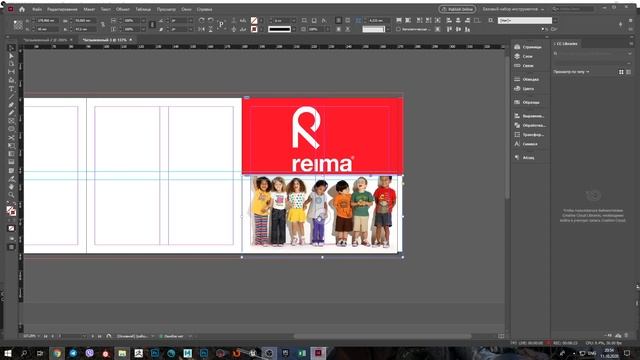640x360 pixels.
Task: Open the Страницы (Pages) panel
Action: coord(528,47)
